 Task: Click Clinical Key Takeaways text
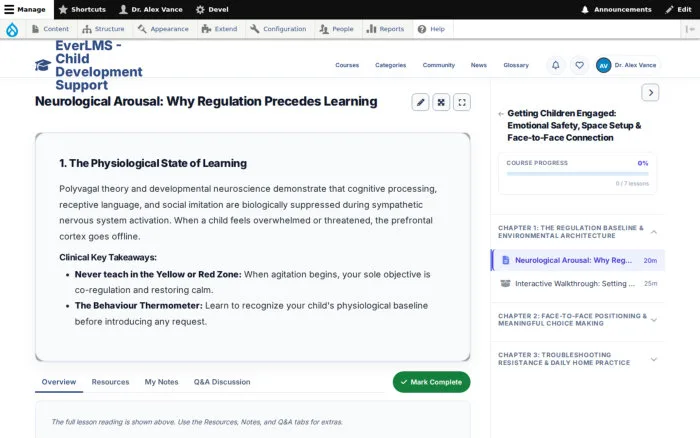point(108,258)
